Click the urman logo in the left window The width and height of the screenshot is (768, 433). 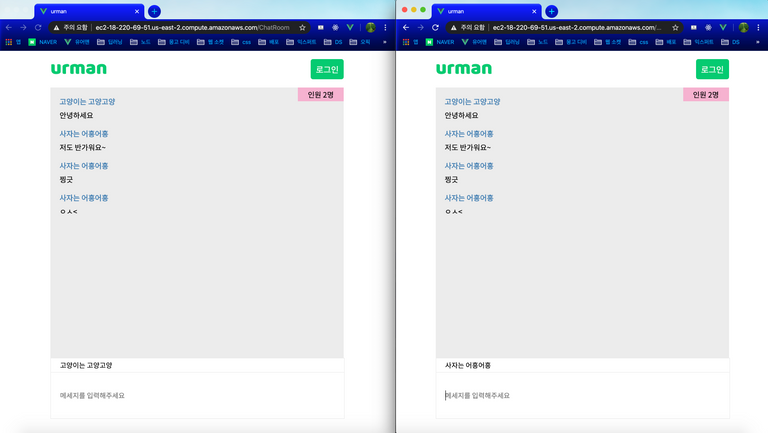pyautogui.click(x=78, y=69)
